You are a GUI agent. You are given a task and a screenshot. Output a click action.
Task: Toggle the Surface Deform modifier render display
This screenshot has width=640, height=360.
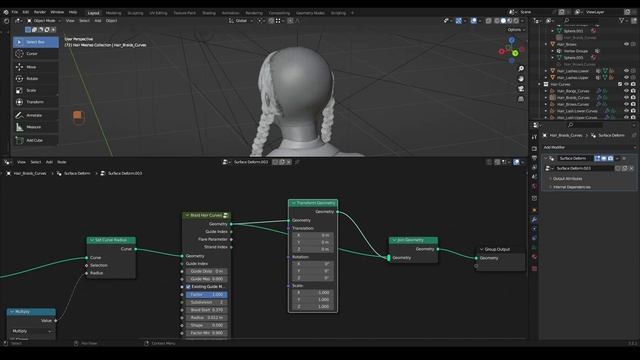[610, 158]
